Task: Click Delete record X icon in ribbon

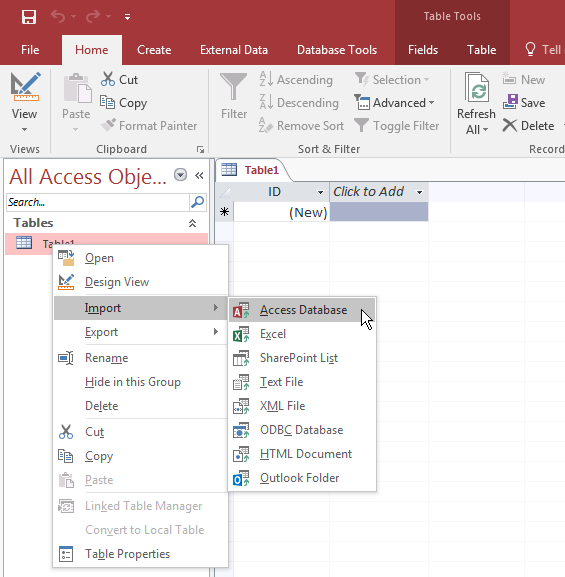Action: pyautogui.click(x=510, y=125)
